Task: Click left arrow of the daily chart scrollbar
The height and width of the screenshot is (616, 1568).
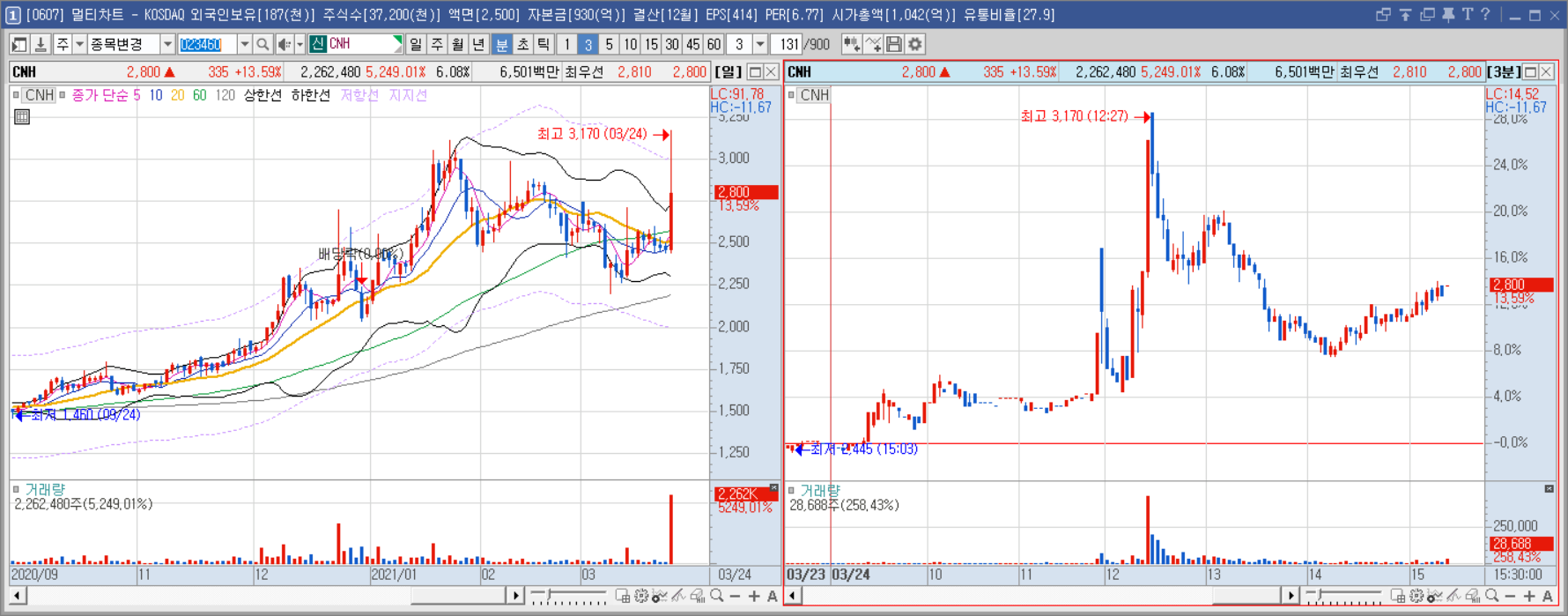Action: (18, 597)
